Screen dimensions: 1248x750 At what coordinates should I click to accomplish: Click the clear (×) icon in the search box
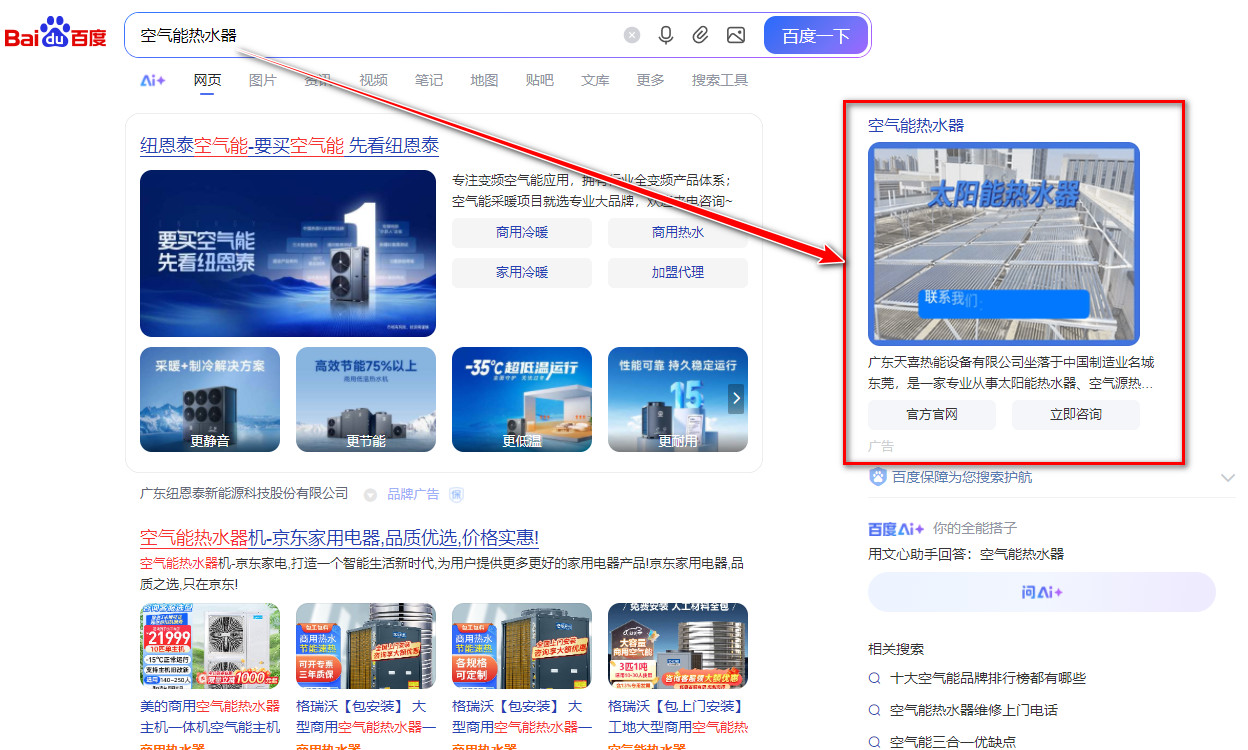(632, 34)
